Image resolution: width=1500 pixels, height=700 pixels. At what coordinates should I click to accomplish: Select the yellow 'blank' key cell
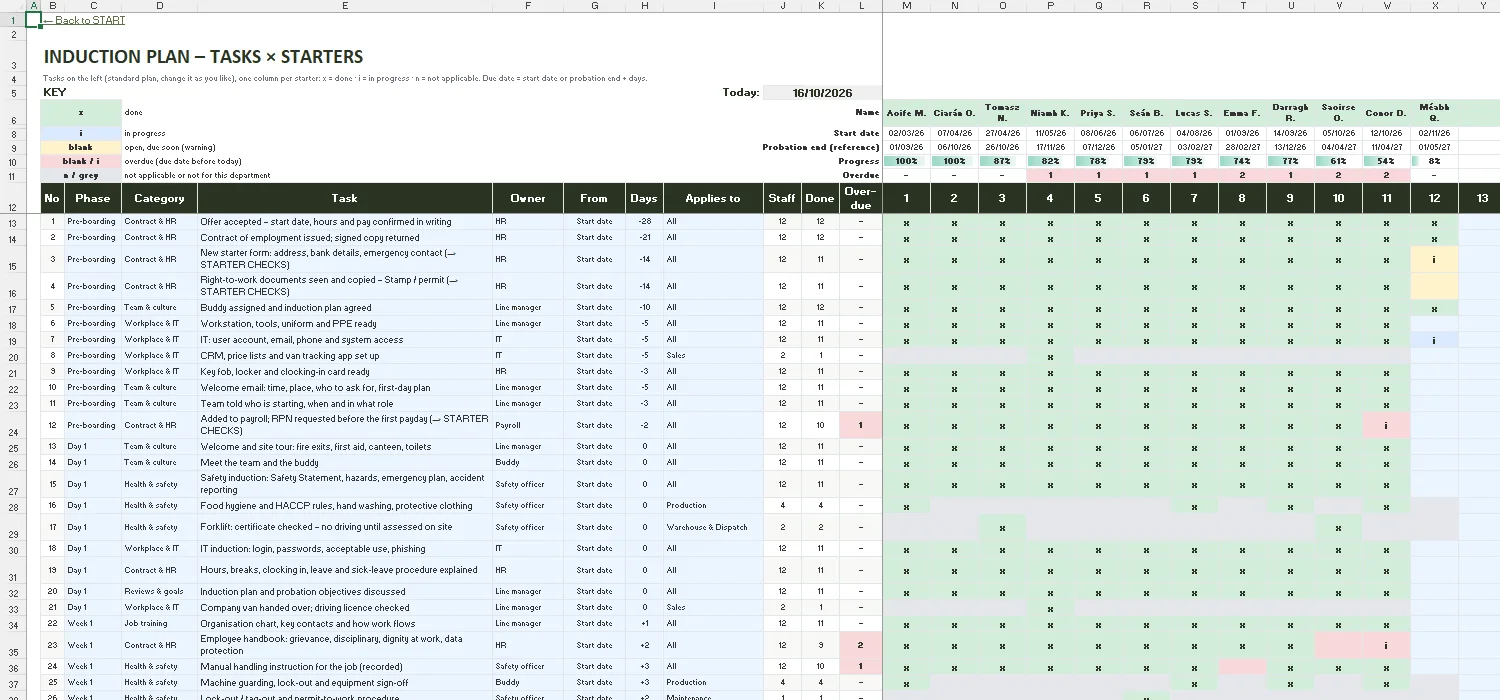[81, 147]
